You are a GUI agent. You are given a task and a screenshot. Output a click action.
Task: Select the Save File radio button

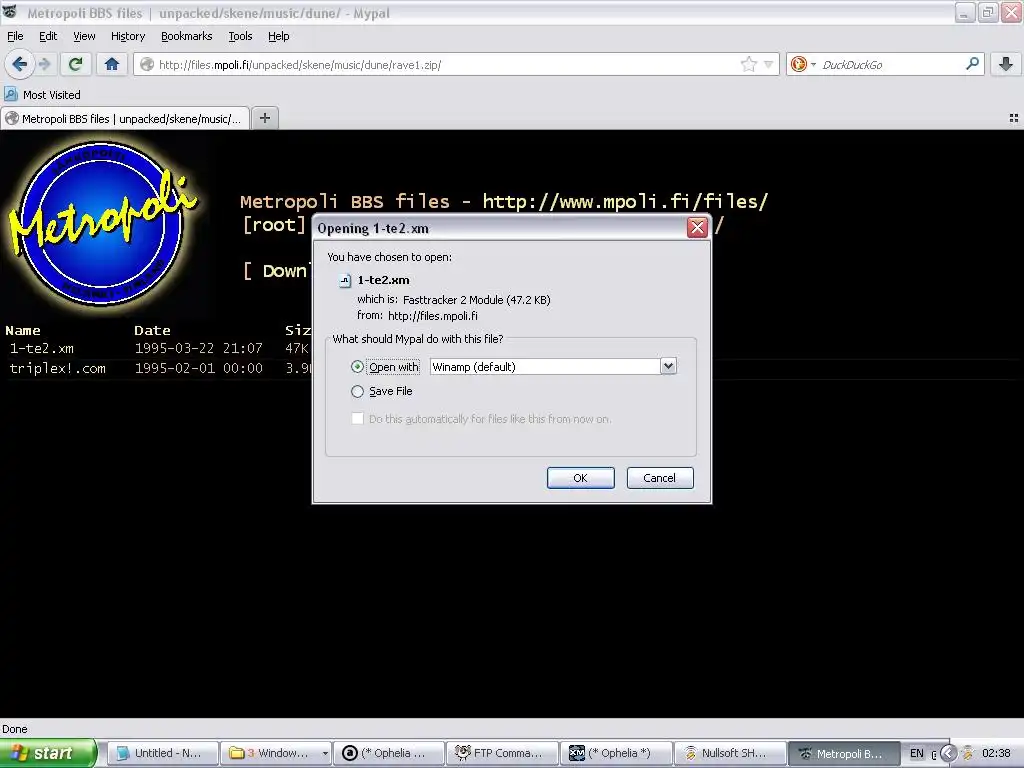357,391
